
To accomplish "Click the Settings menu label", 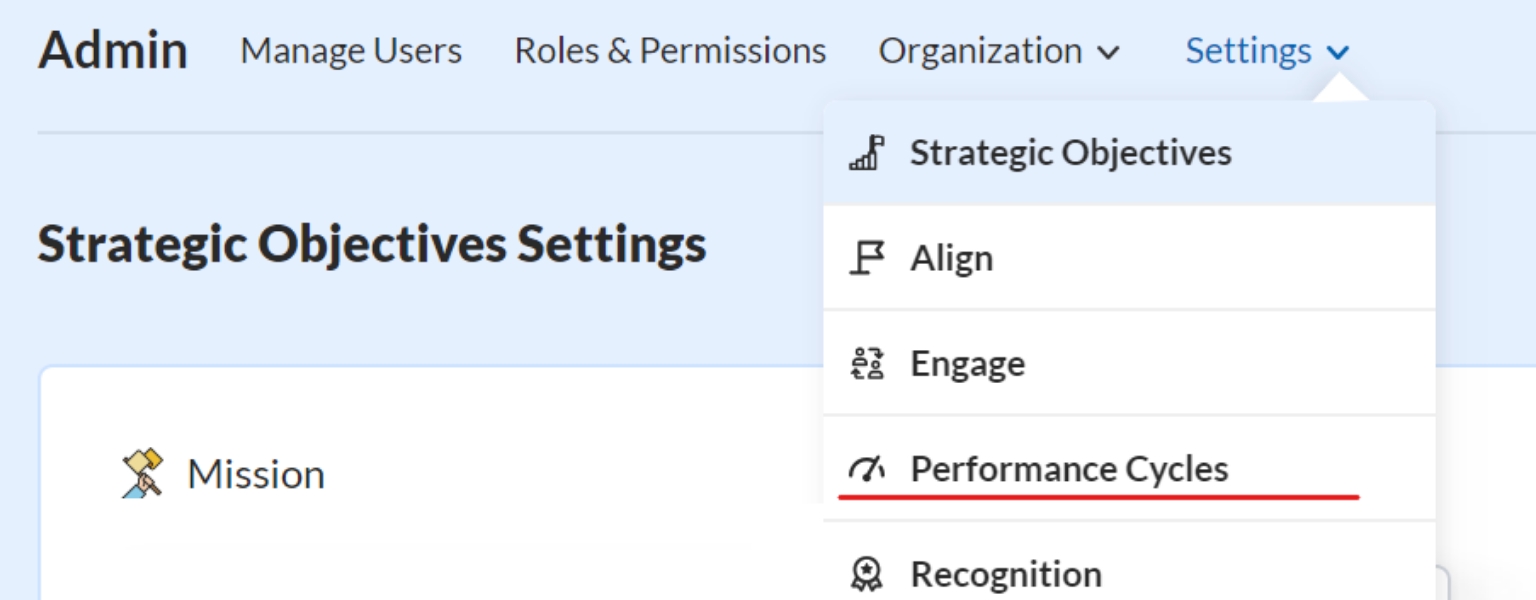I will [x=1248, y=51].
